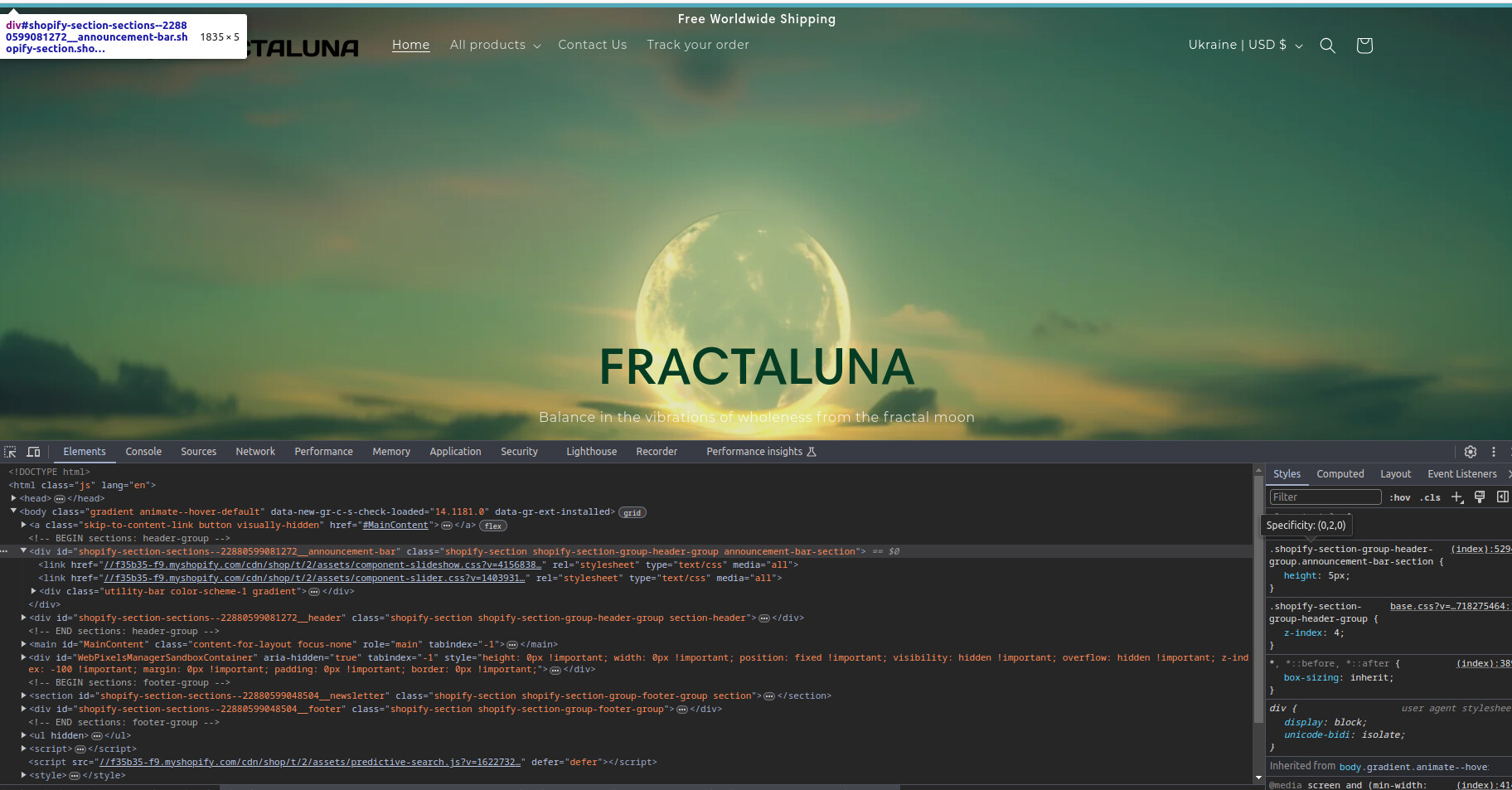
Task: Collapse the body element node
Action: (14, 511)
